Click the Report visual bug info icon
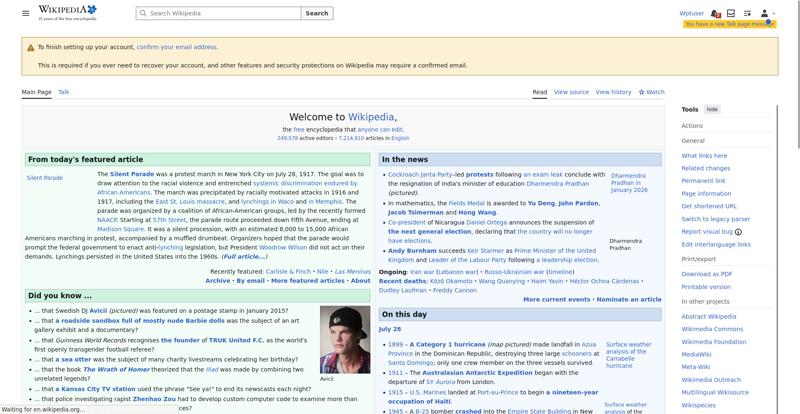 (x=738, y=232)
